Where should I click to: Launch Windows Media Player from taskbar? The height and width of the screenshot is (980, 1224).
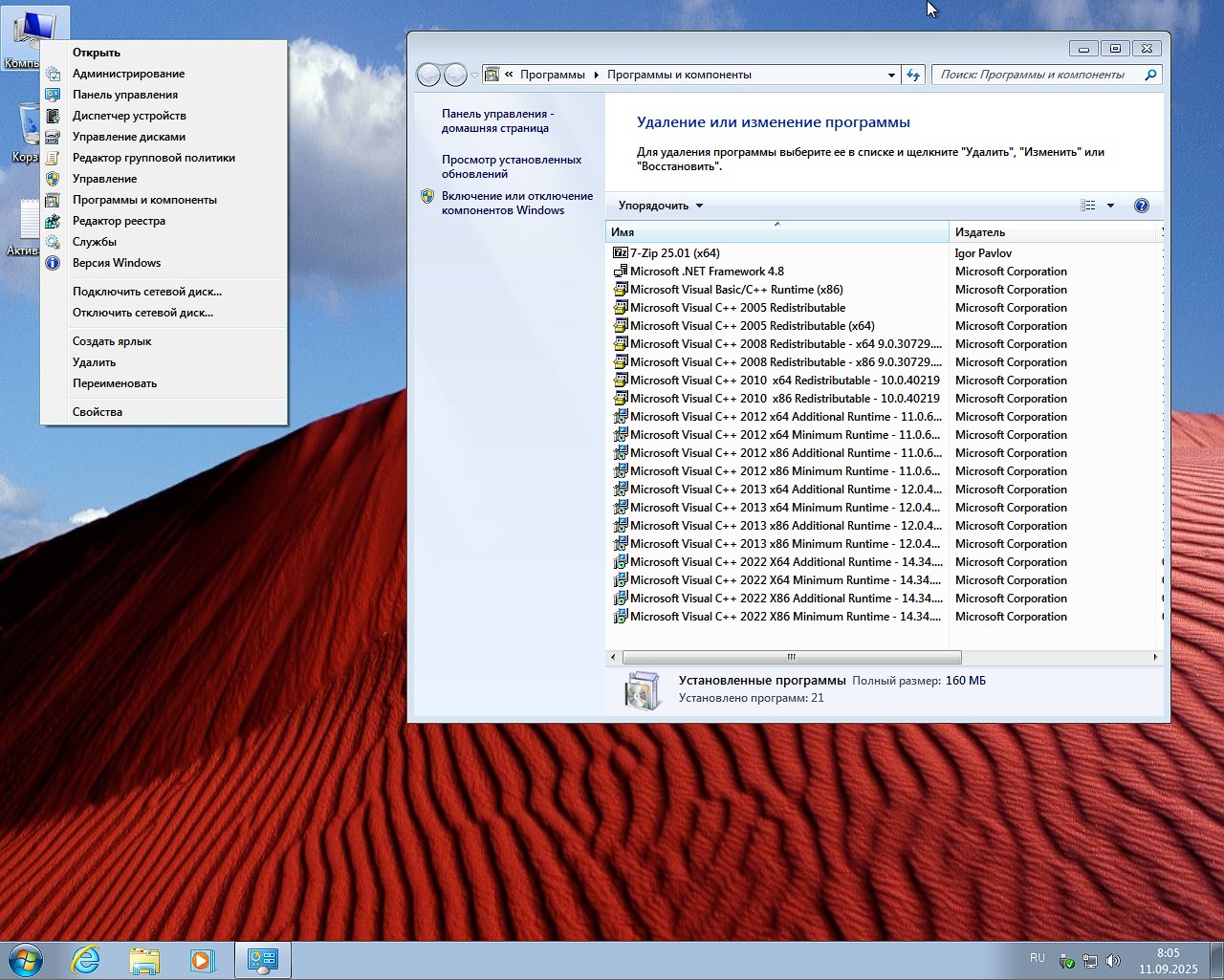(202, 960)
